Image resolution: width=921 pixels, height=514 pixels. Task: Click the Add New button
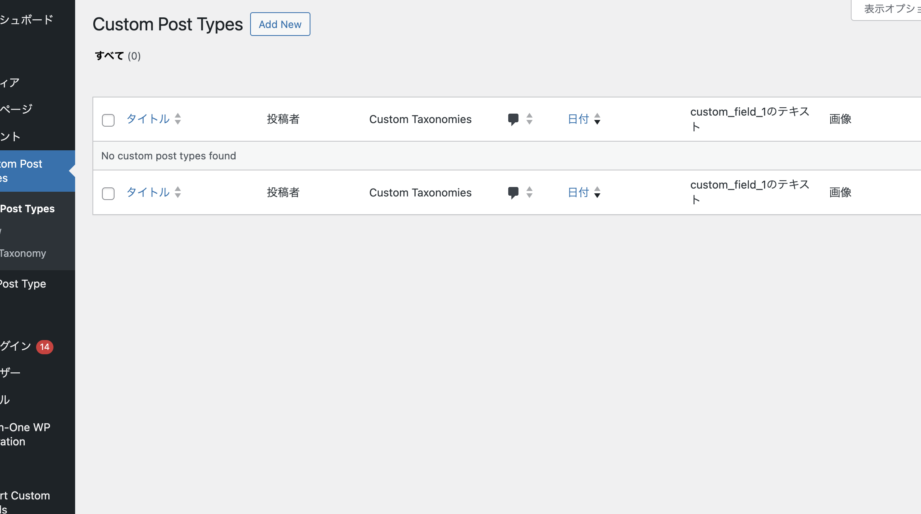280,24
